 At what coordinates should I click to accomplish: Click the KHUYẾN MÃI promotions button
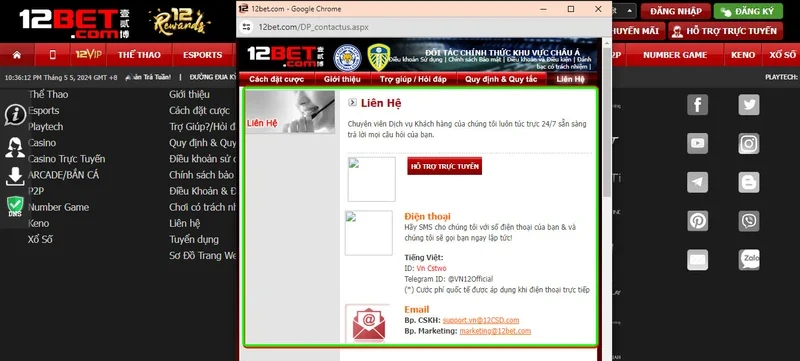[x=637, y=31]
